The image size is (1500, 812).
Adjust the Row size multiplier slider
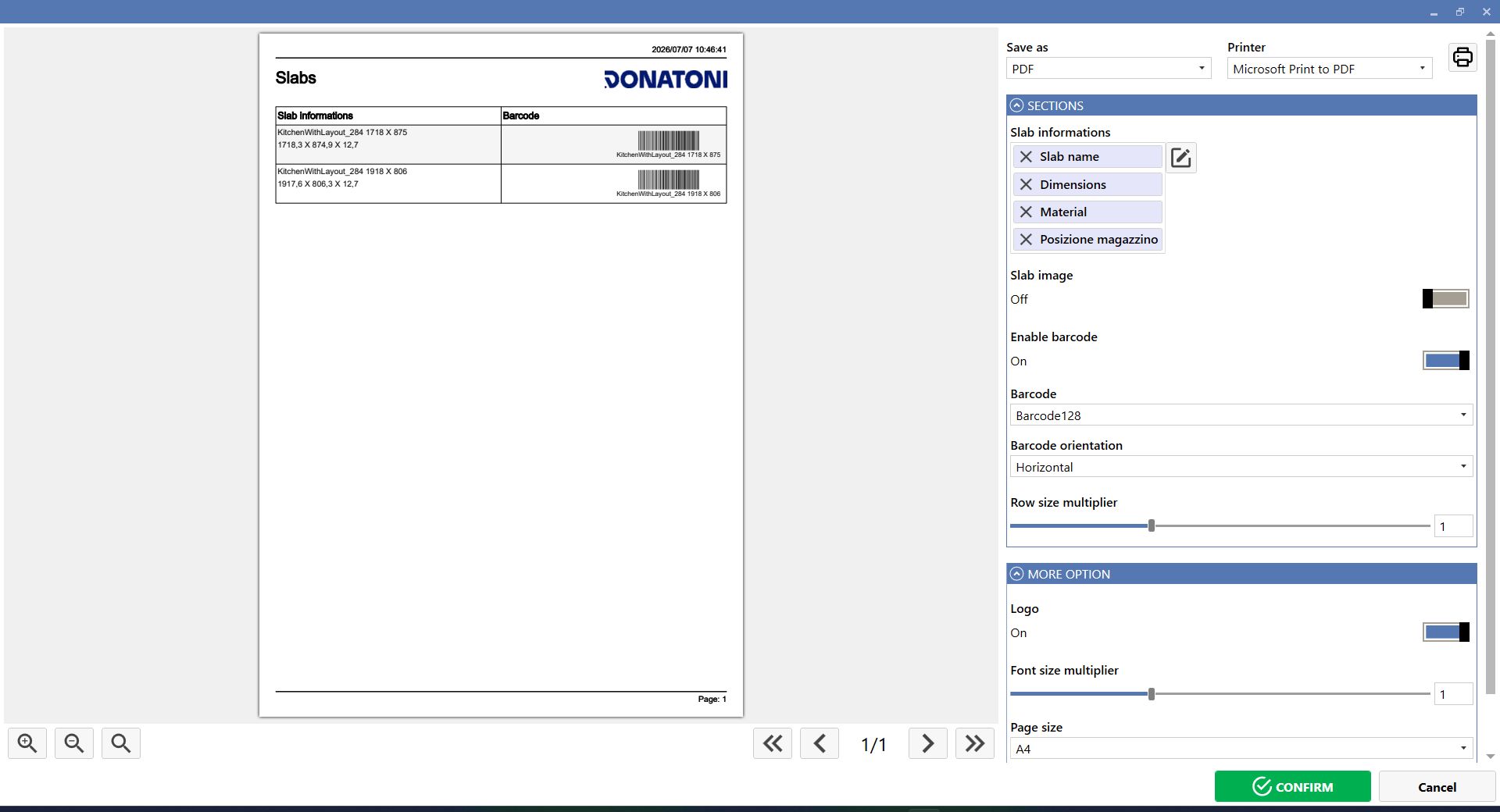click(x=1151, y=526)
